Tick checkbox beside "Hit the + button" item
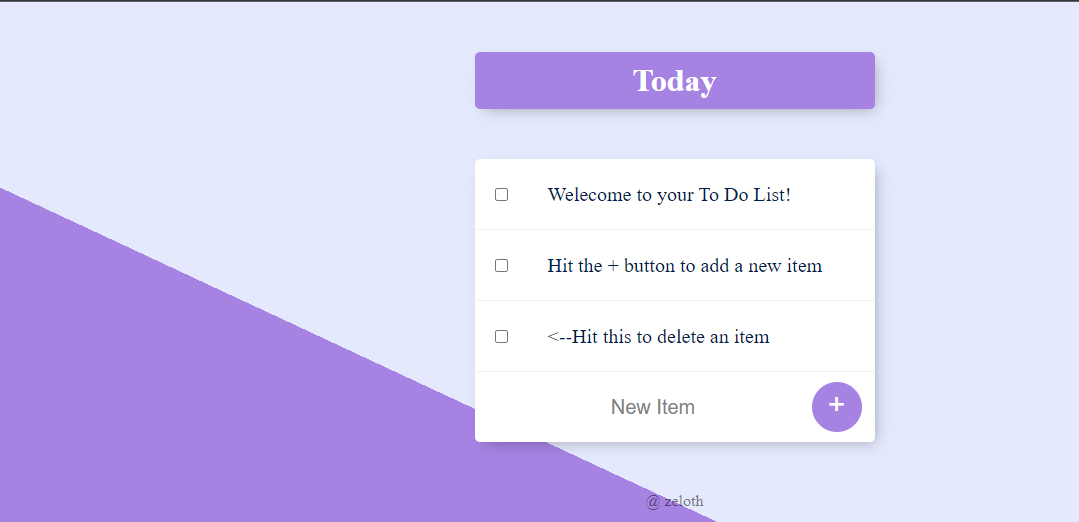 [502, 265]
